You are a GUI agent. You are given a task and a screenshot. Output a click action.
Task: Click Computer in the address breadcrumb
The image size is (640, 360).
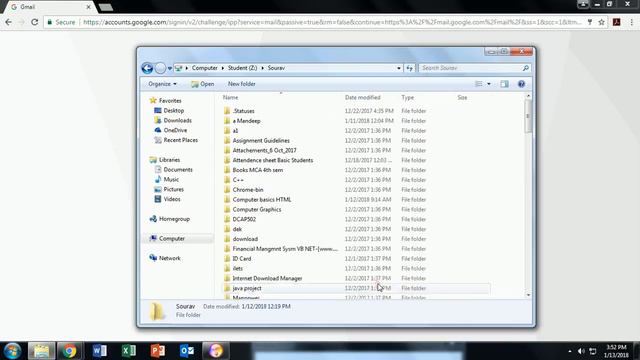tap(204, 68)
